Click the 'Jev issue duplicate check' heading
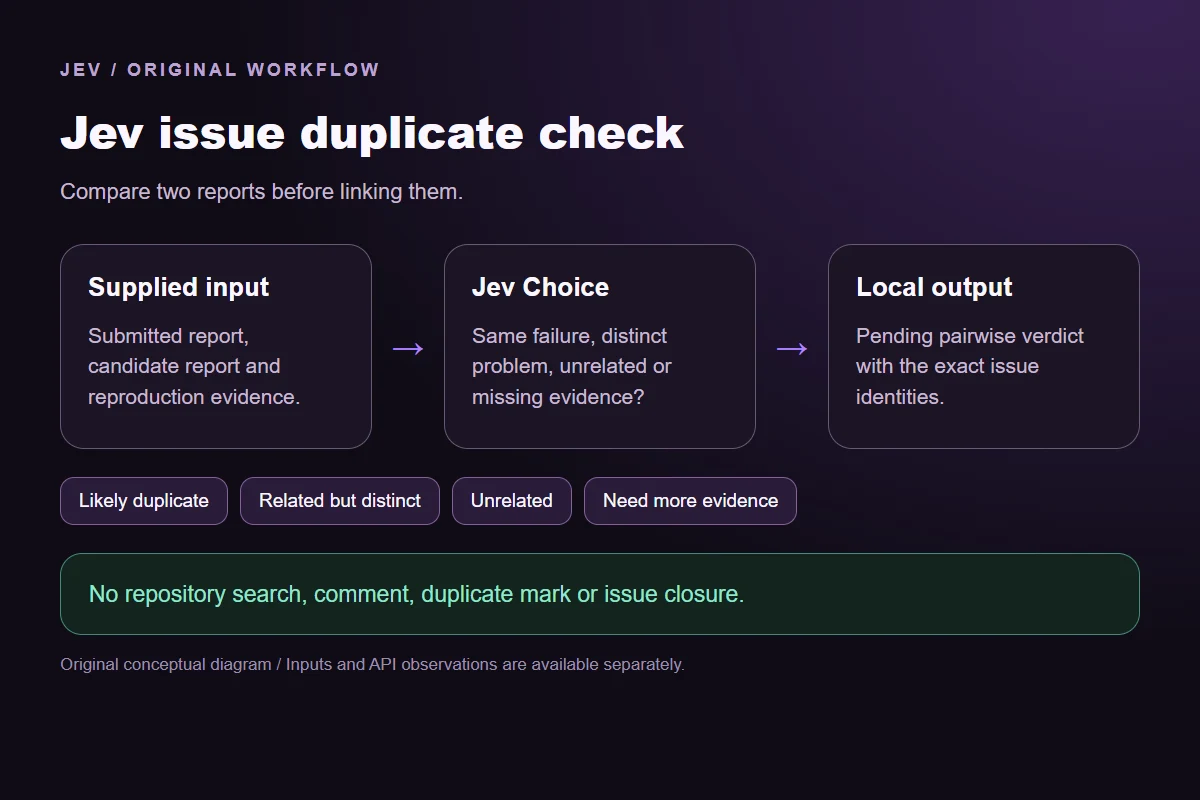 point(372,133)
